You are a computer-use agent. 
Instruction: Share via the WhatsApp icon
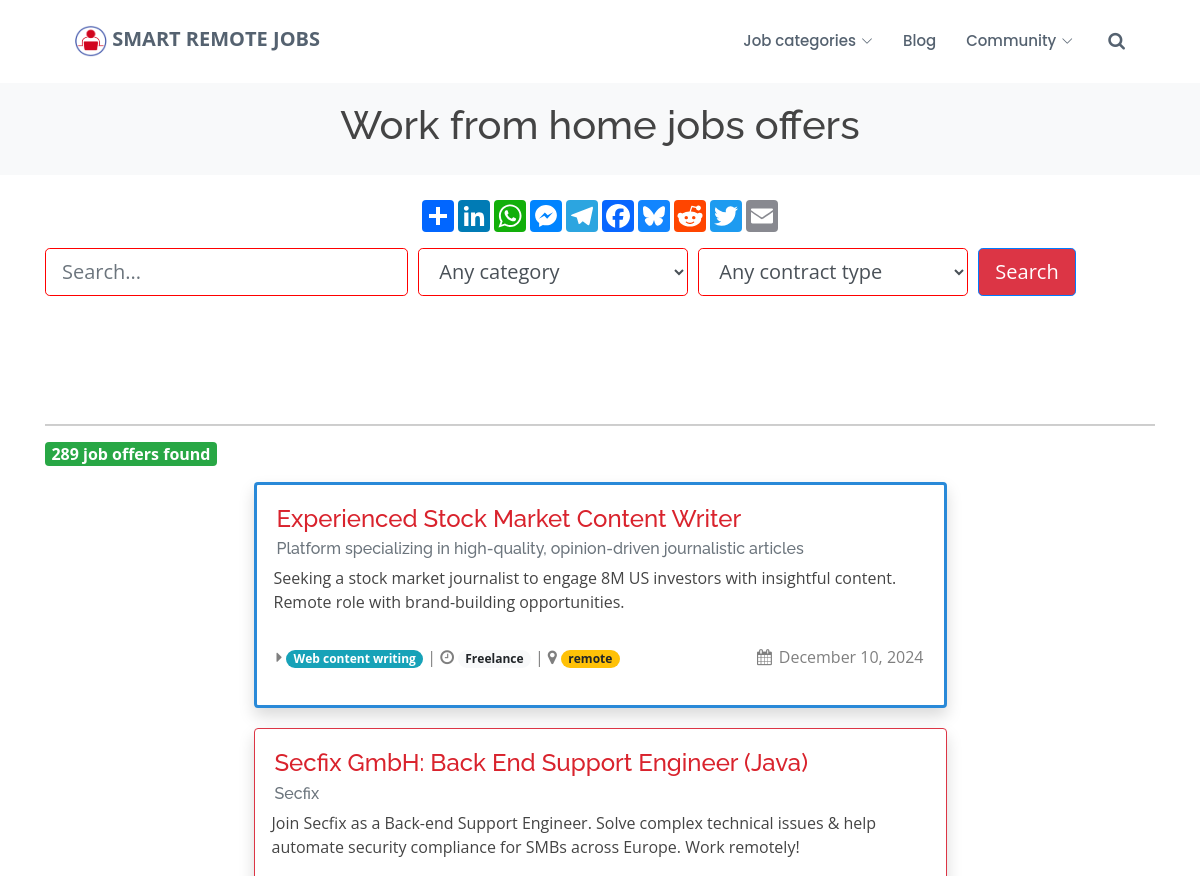[510, 216]
